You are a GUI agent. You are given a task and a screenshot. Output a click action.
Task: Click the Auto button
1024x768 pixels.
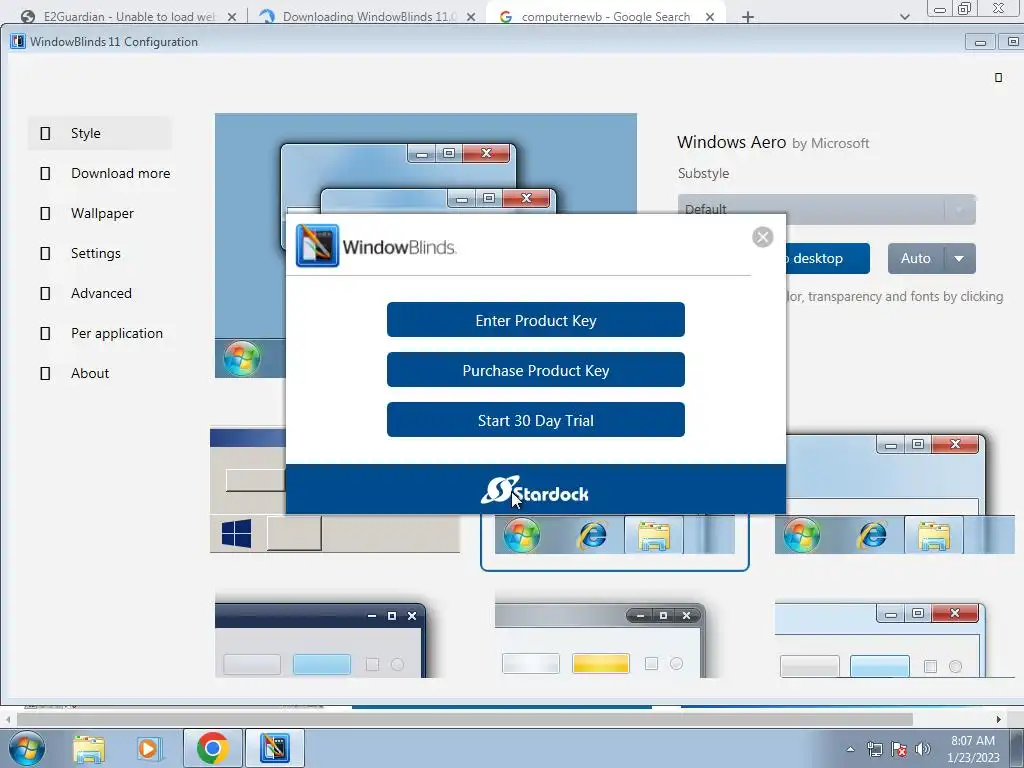point(916,259)
